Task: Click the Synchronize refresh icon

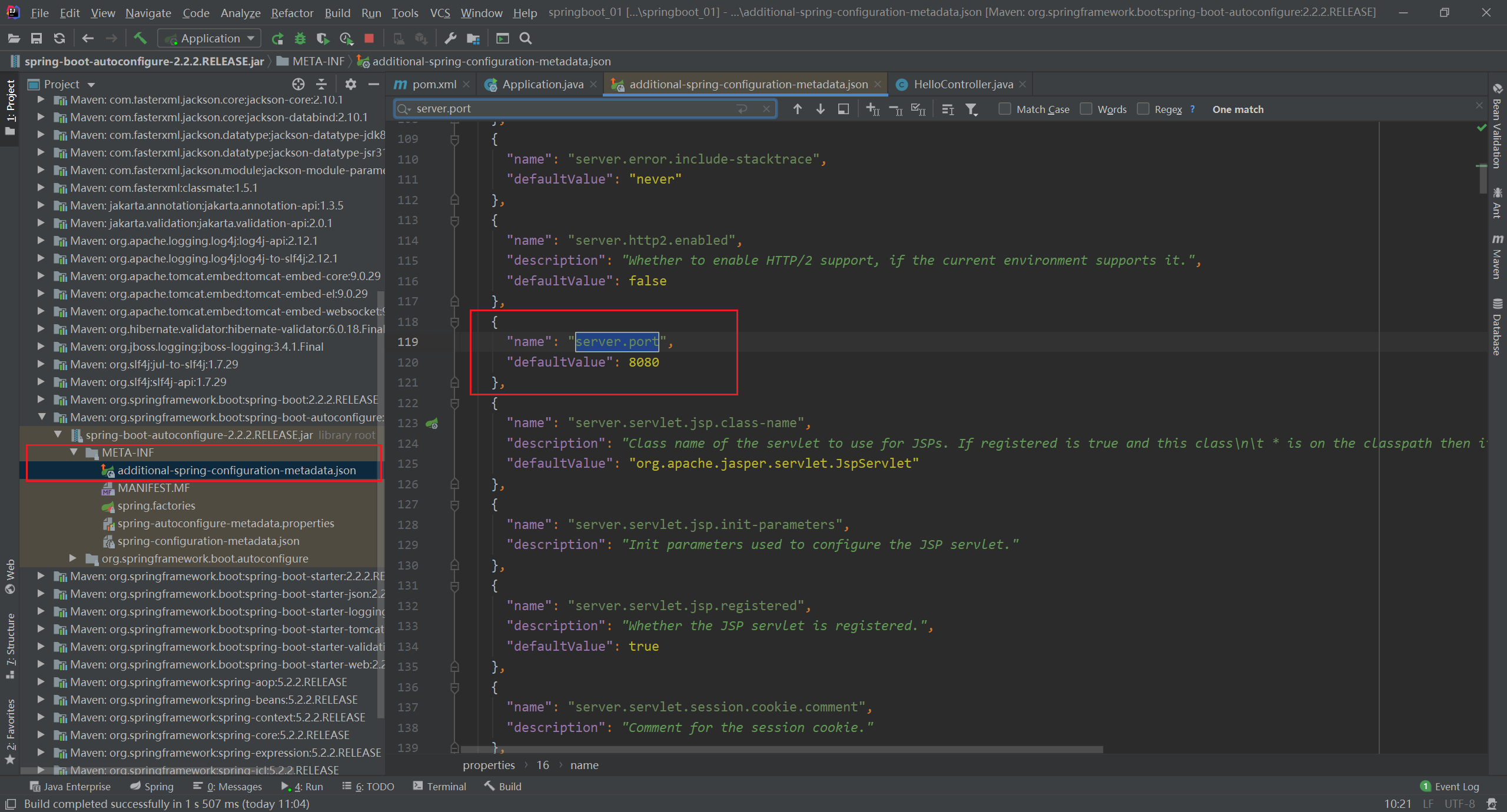Action: [x=59, y=38]
